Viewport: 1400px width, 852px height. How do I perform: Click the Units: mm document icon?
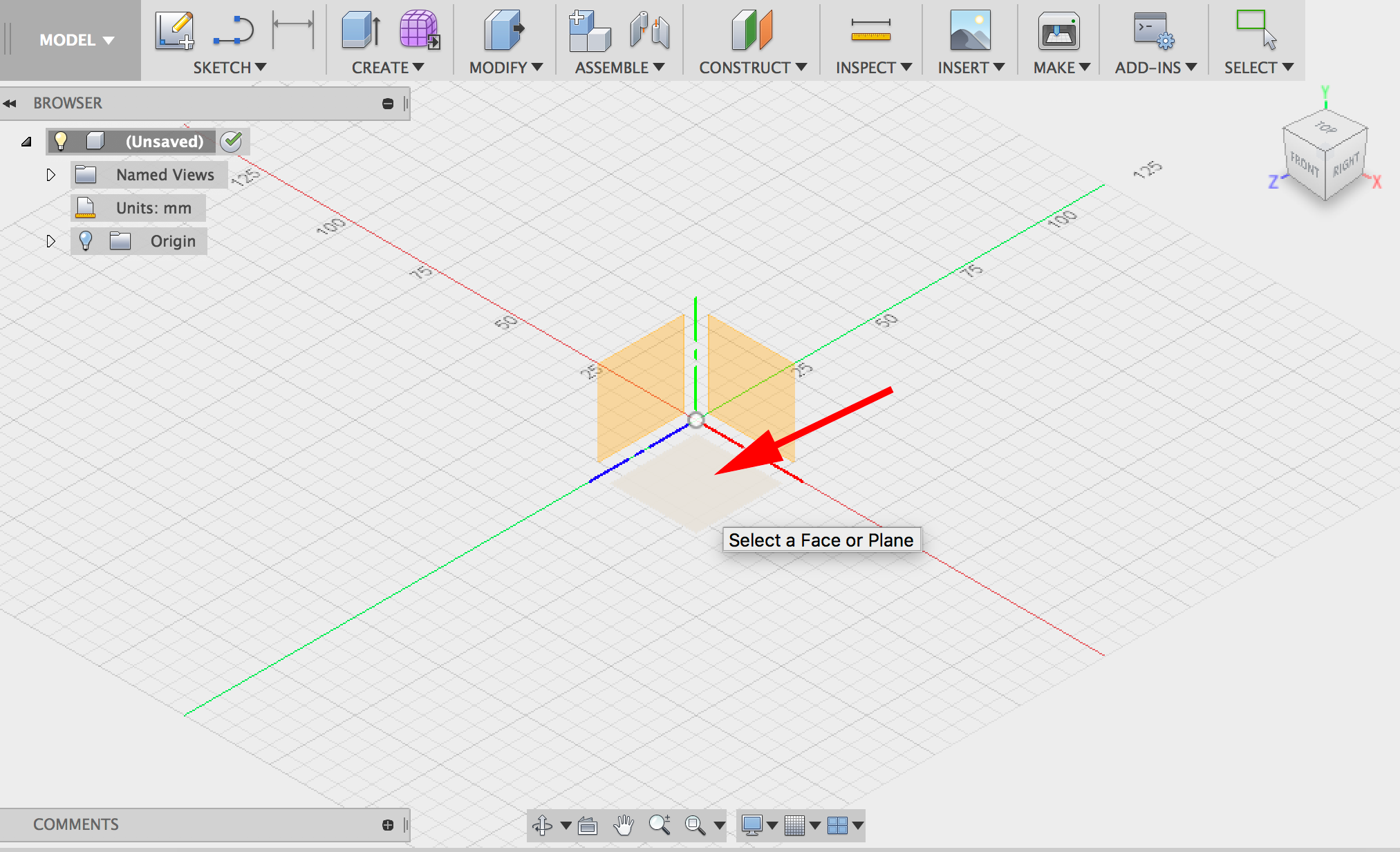point(86,208)
